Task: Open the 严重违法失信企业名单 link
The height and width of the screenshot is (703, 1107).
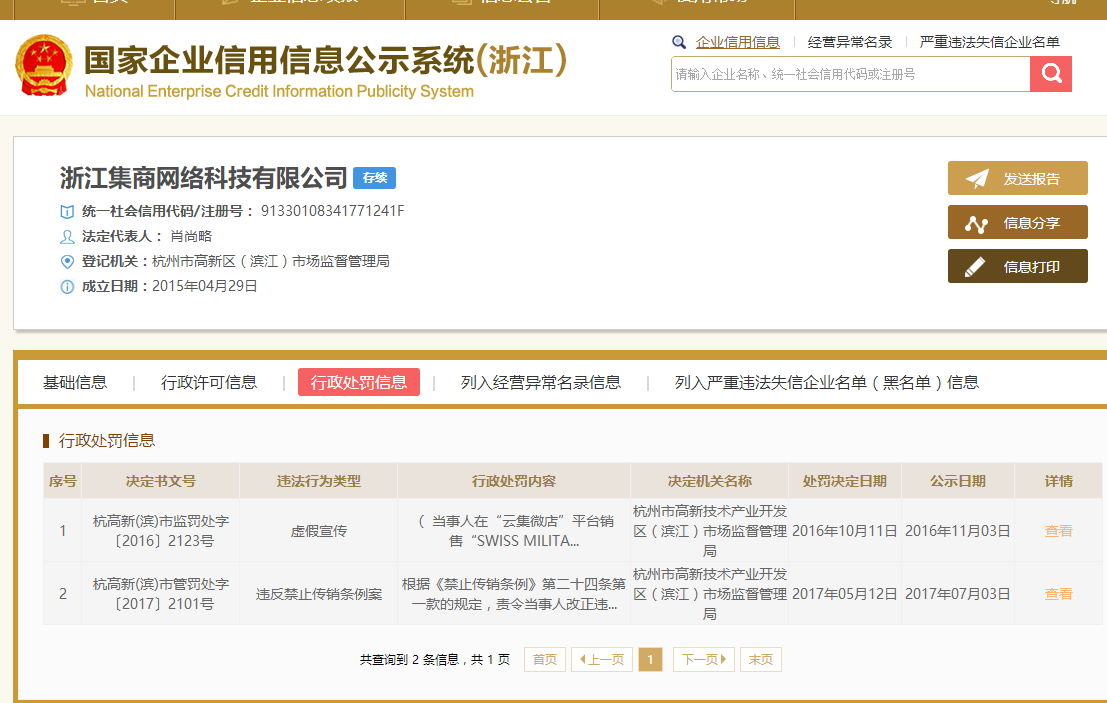Action: pos(990,42)
